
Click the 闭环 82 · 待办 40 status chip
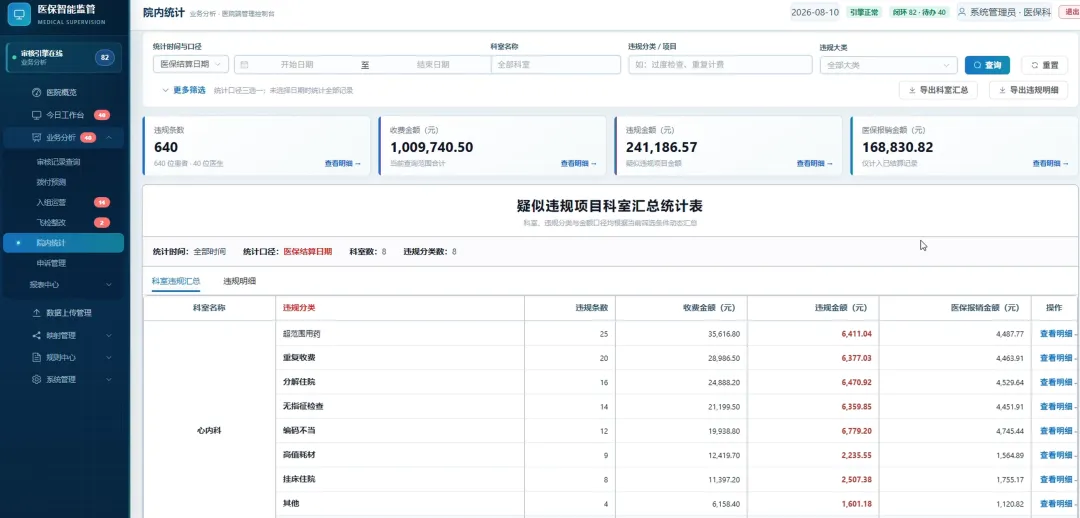pos(919,12)
